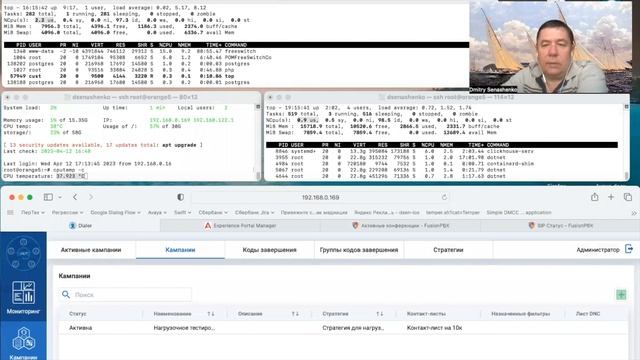Click the Simple DMCC application bookmark
This screenshot has width=640, height=360.
[519, 213]
